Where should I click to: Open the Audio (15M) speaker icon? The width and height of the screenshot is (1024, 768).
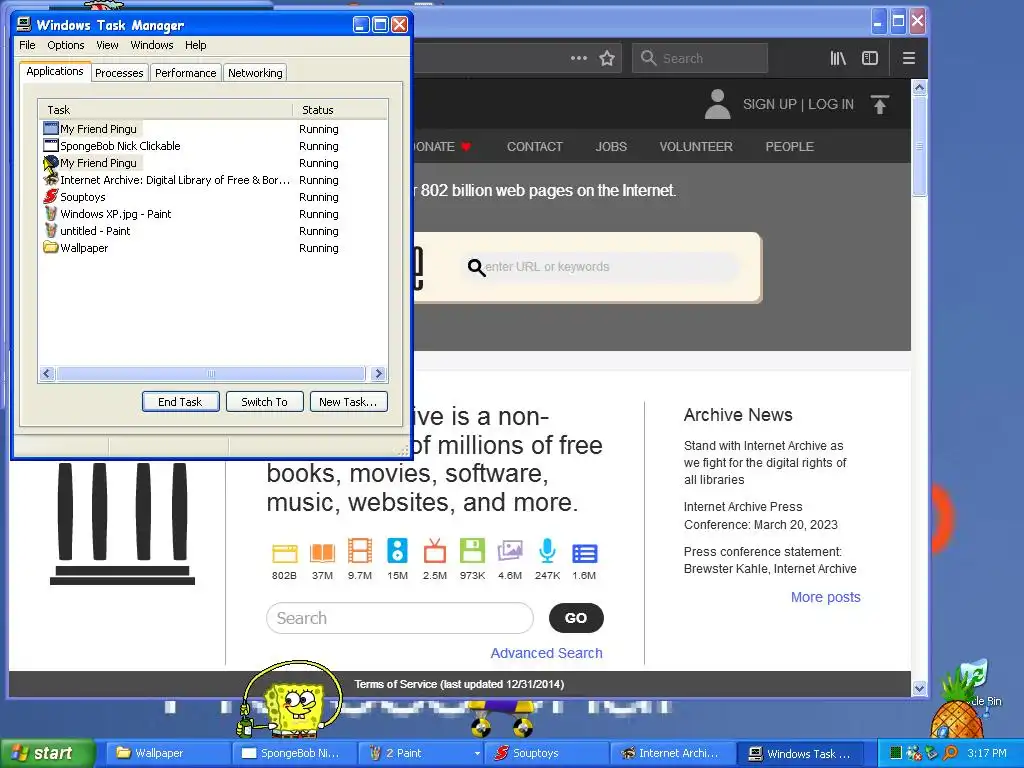click(397, 551)
